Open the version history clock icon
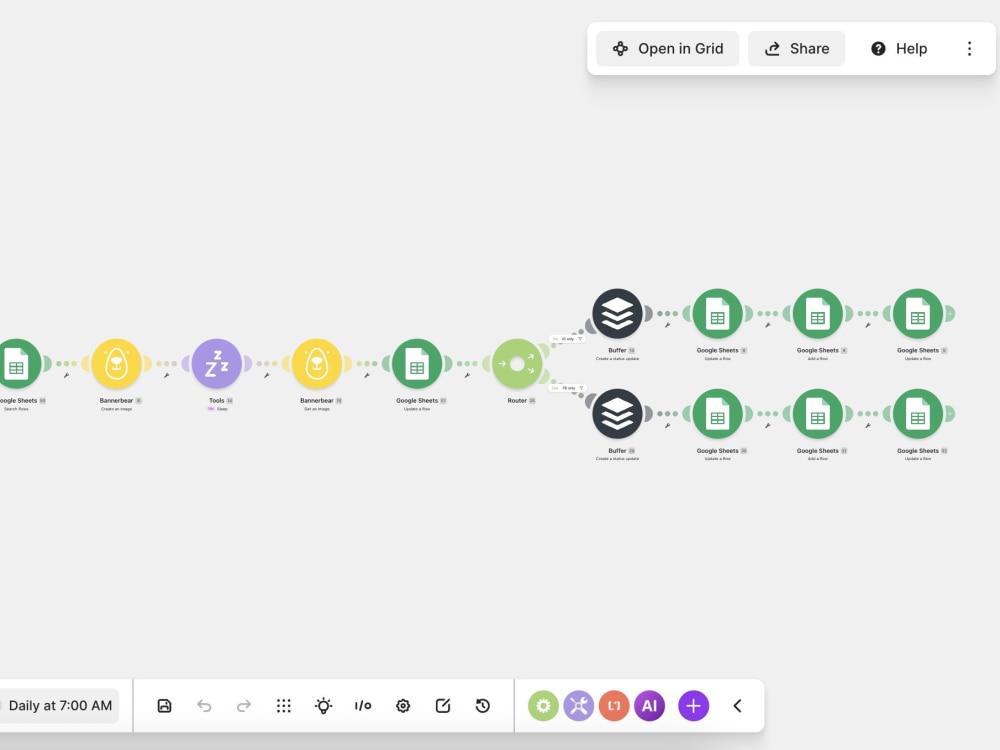 [483, 705]
